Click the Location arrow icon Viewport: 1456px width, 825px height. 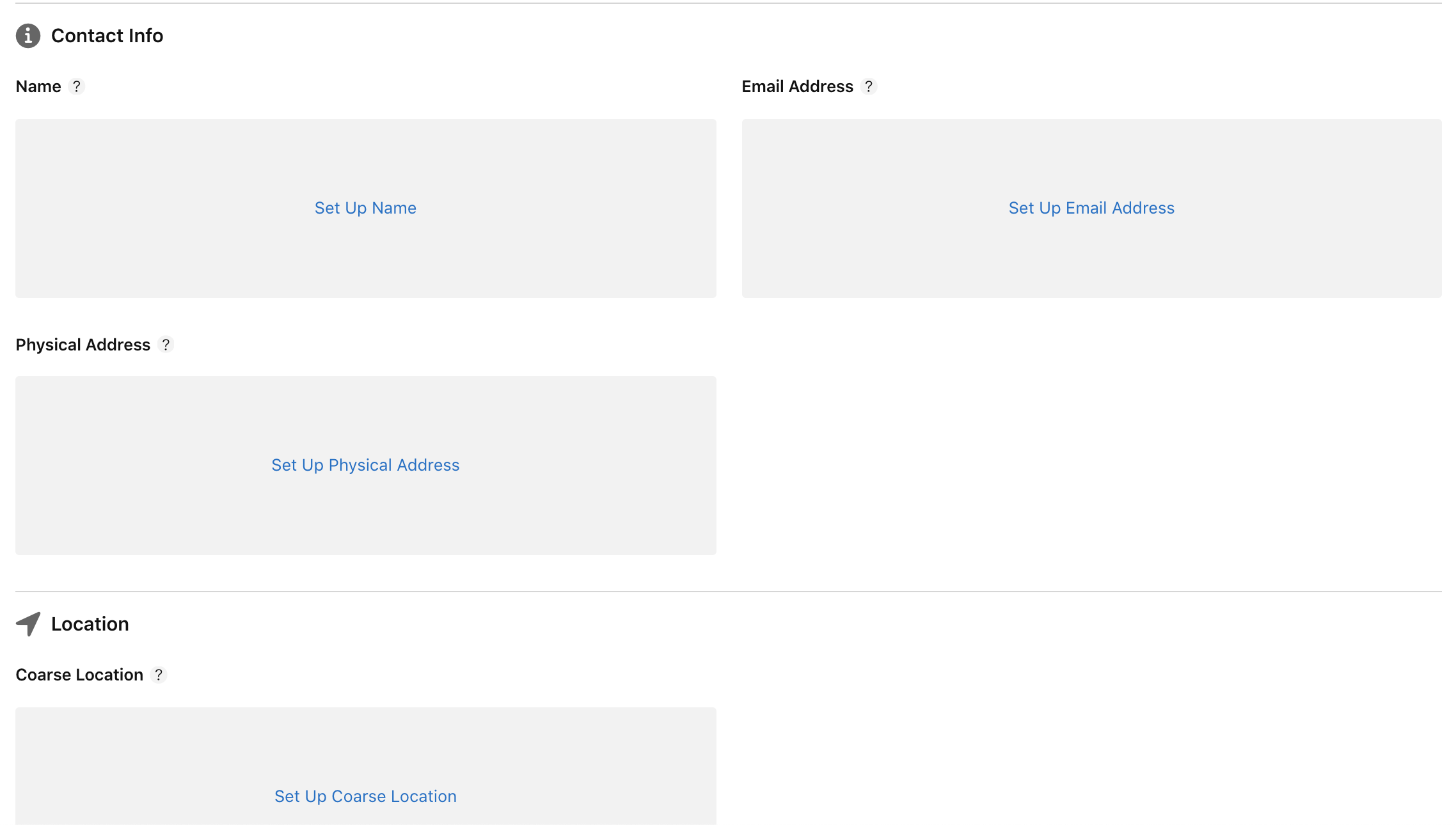click(28, 624)
